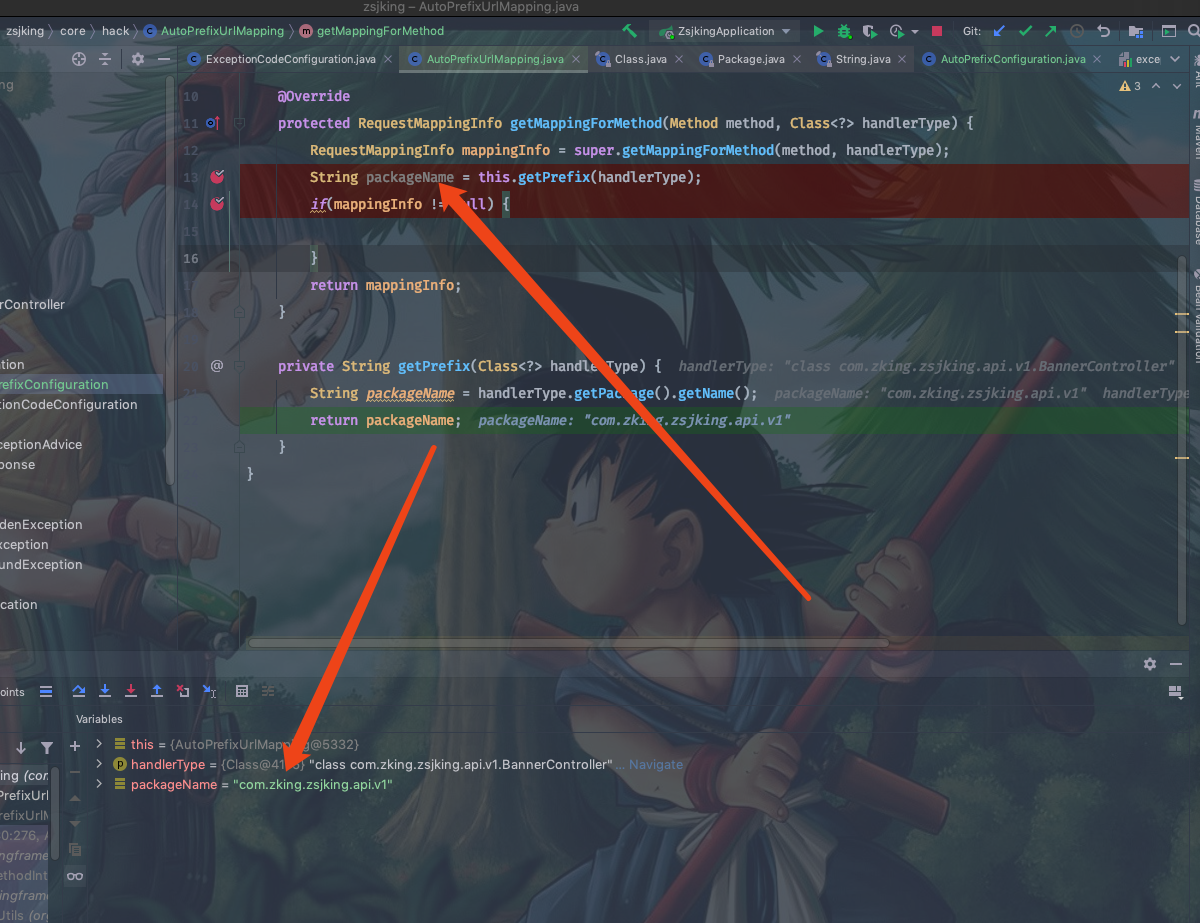1200x923 pixels.
Task: Click the core breadcrumb folder
Action: tap(72, 31)
